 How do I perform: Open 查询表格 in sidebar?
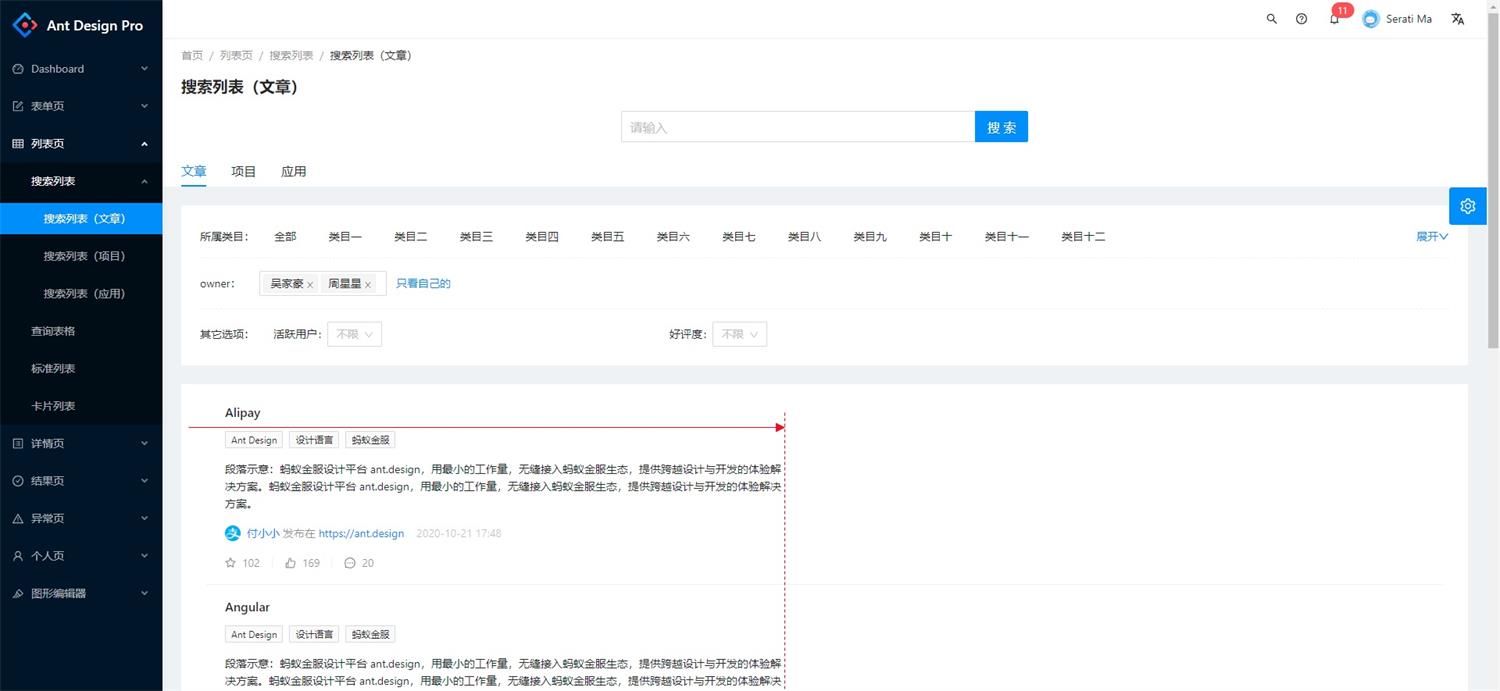click(81, 331)
